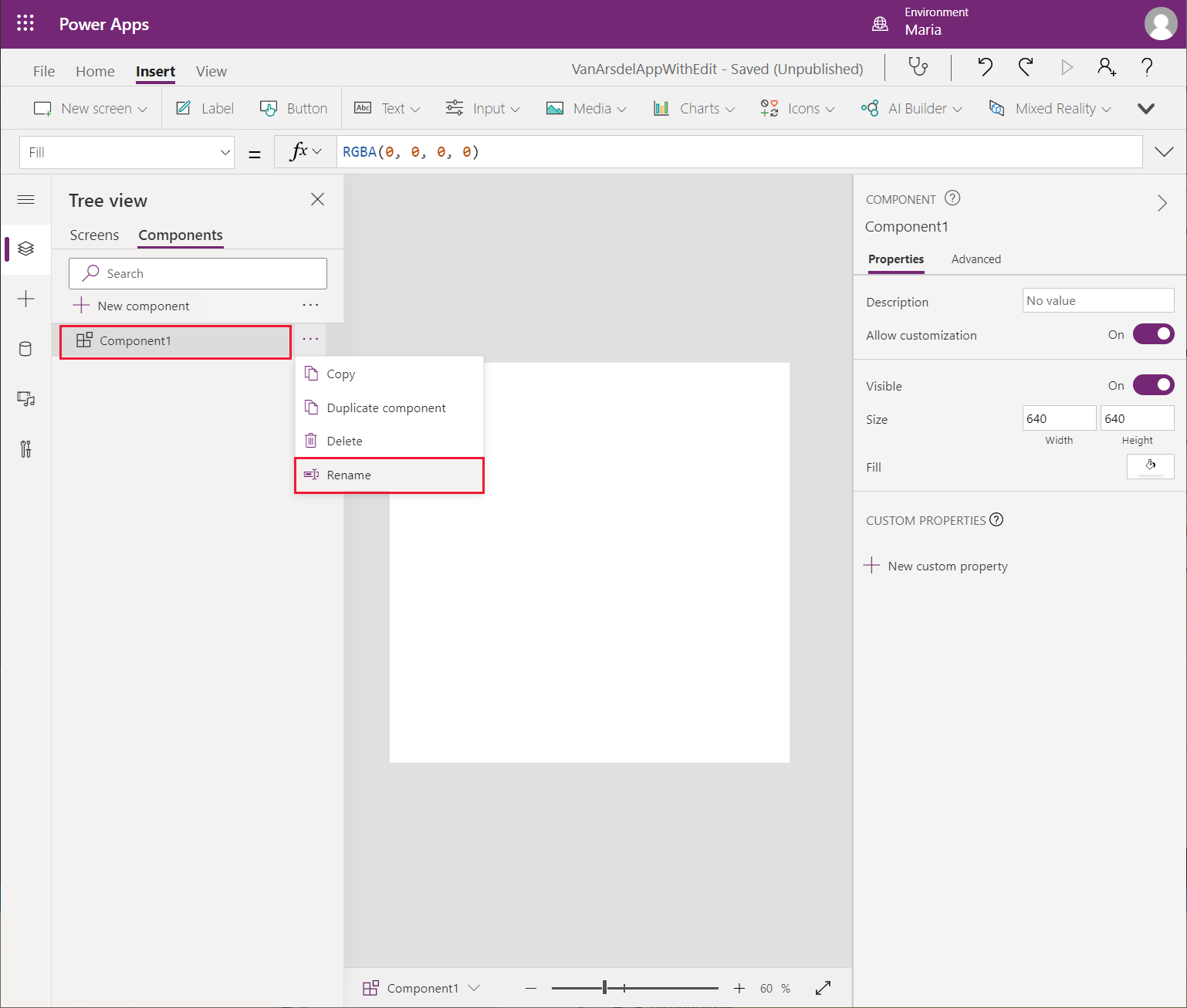1187x1008 pixels.
Task: Open Tree view layers icon in sidebar
Action: (x=25, y=249)
